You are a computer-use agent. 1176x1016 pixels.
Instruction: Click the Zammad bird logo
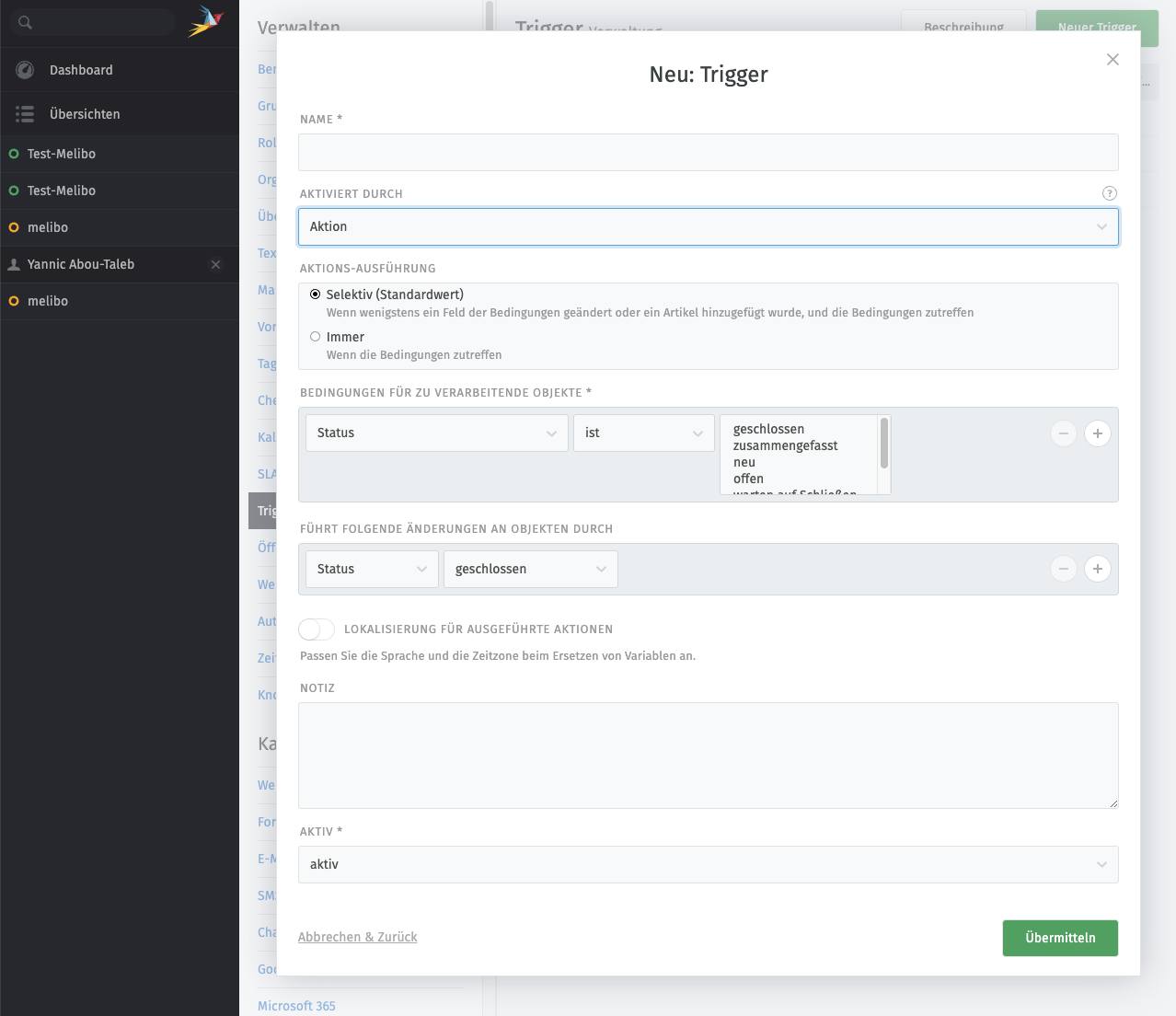[x=205, y=21]
